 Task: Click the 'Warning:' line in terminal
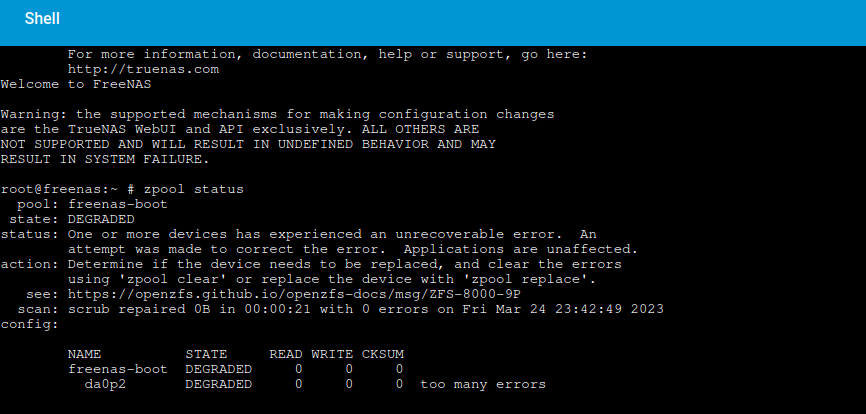tap(277, 114)
